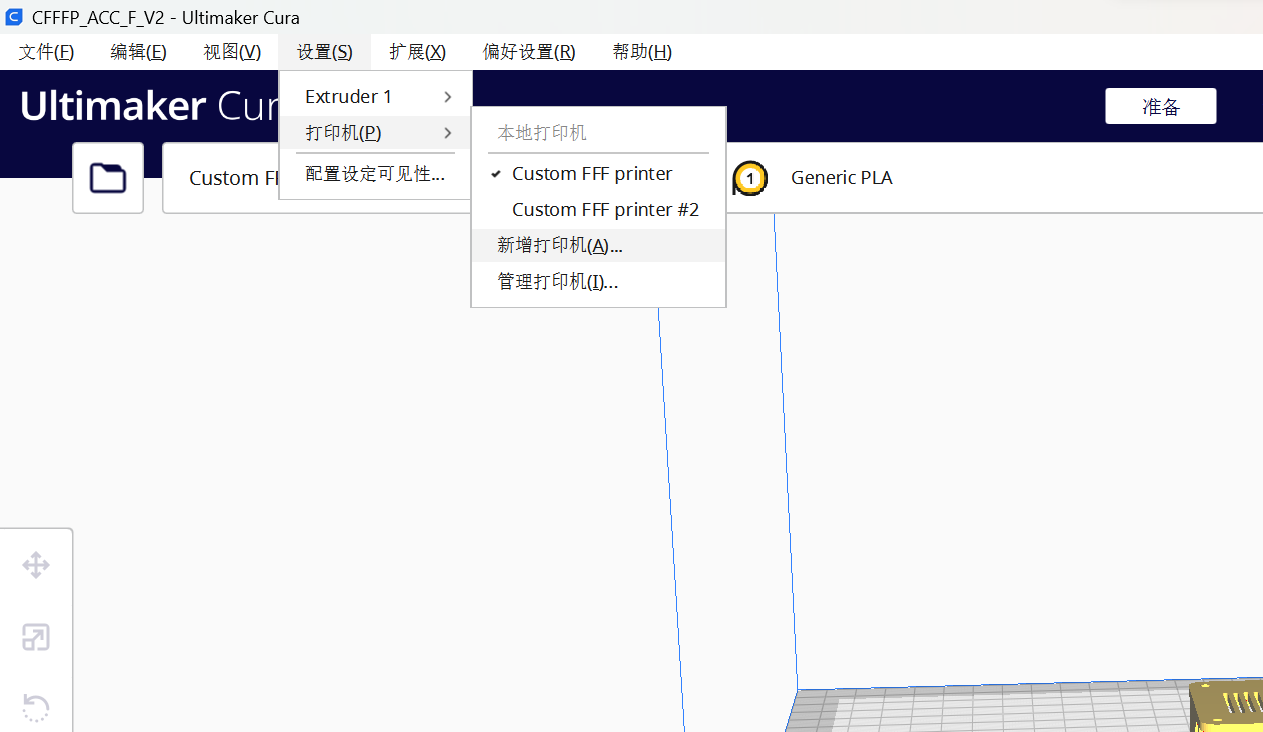Expand the 打印机 submenu
Screen dimensions: 1263x732
pos(375,133)
